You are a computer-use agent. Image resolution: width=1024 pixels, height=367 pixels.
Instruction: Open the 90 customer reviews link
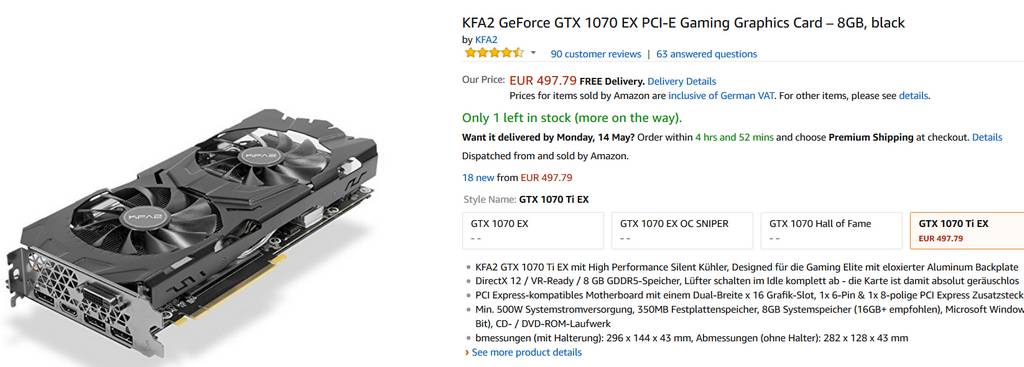[596, 54]
